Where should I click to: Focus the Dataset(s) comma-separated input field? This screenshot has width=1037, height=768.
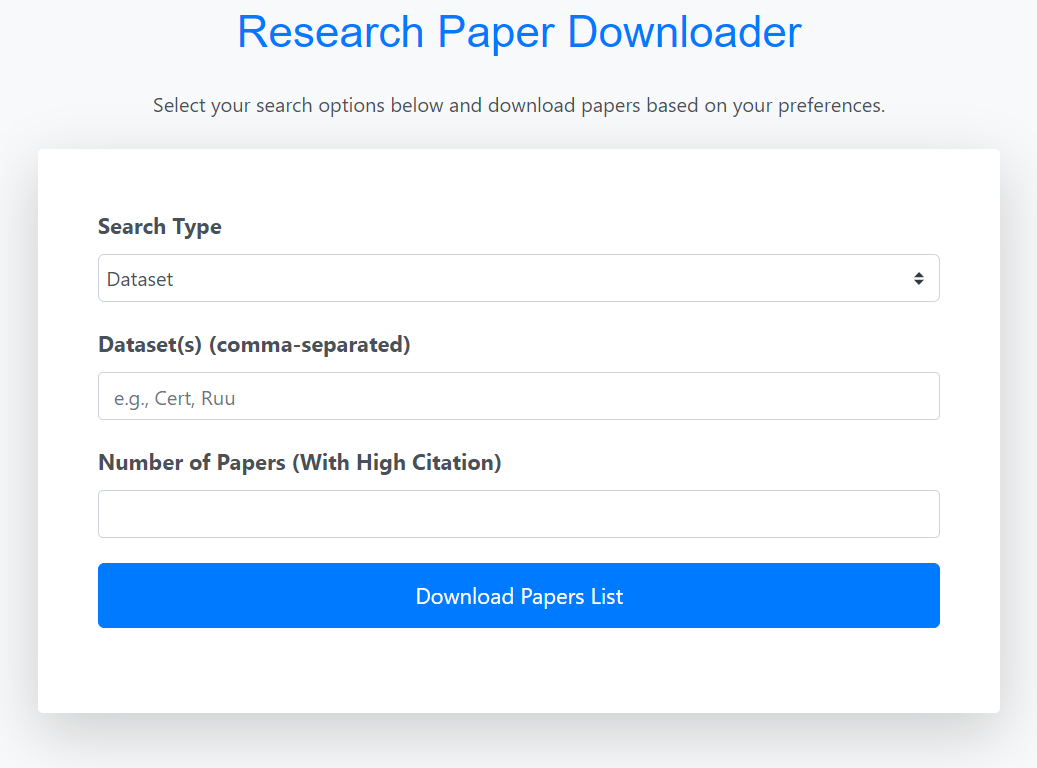pyautogui.click(x=518, y=396)
